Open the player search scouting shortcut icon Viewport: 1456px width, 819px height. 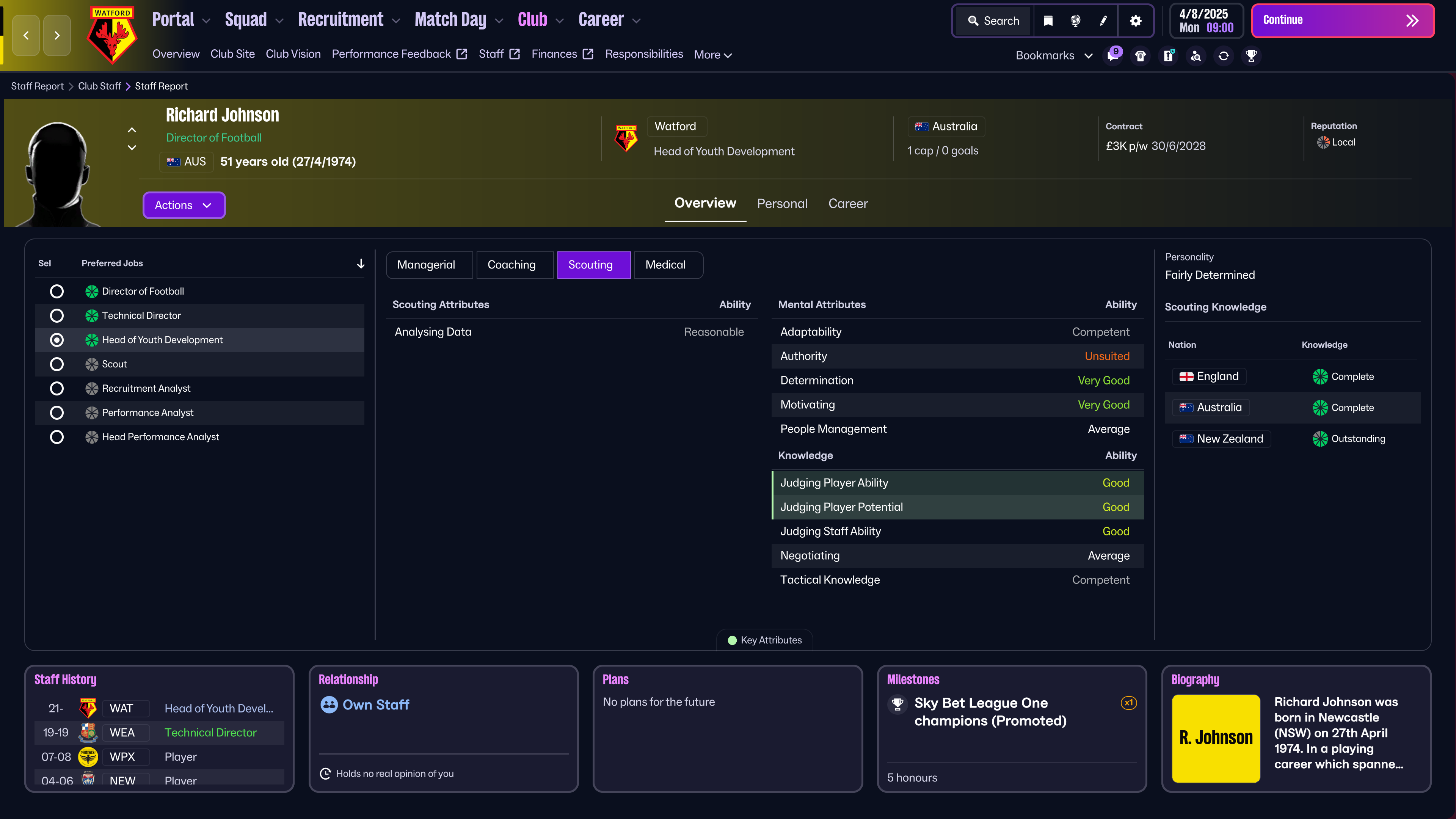tap(1196, 56)
